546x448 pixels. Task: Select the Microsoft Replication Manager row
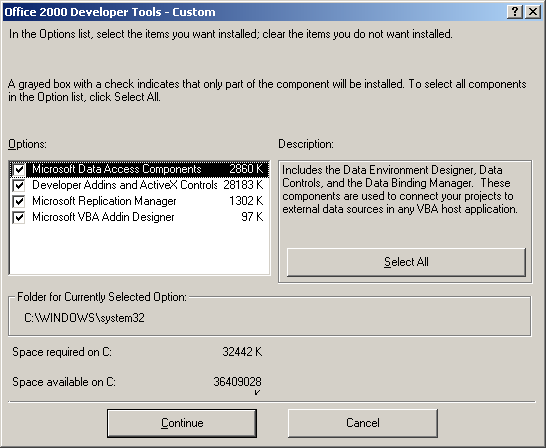[x=139, y=201]
